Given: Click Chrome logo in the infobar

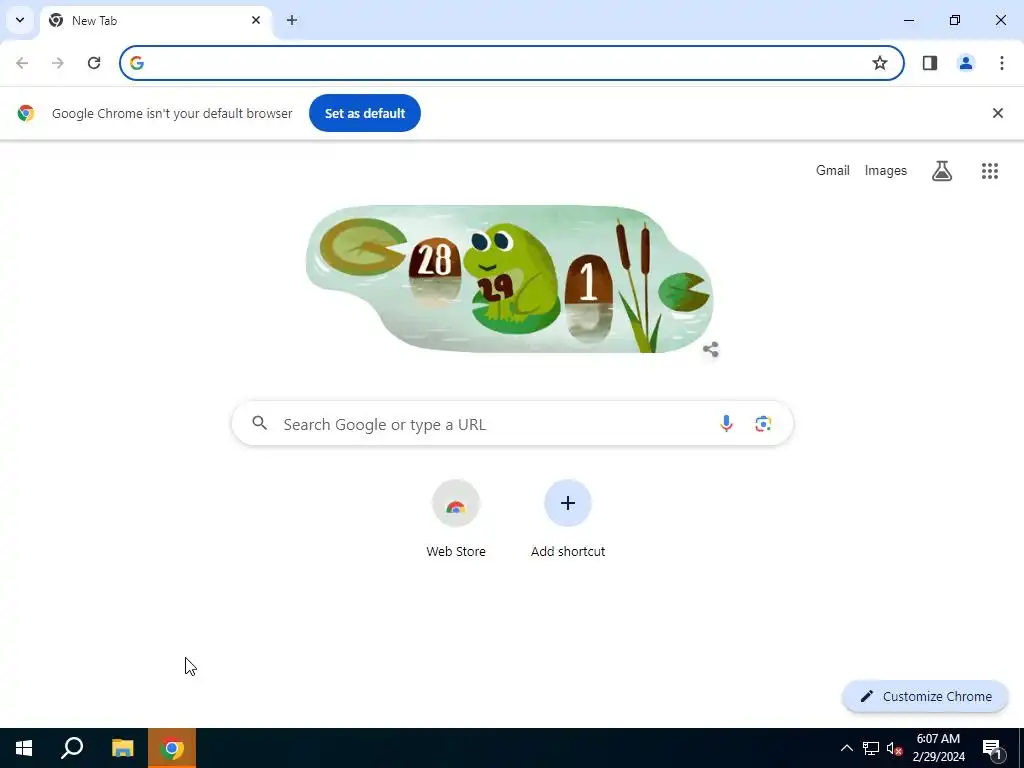Looking at the screenshot, I should (x=26, y=113).
